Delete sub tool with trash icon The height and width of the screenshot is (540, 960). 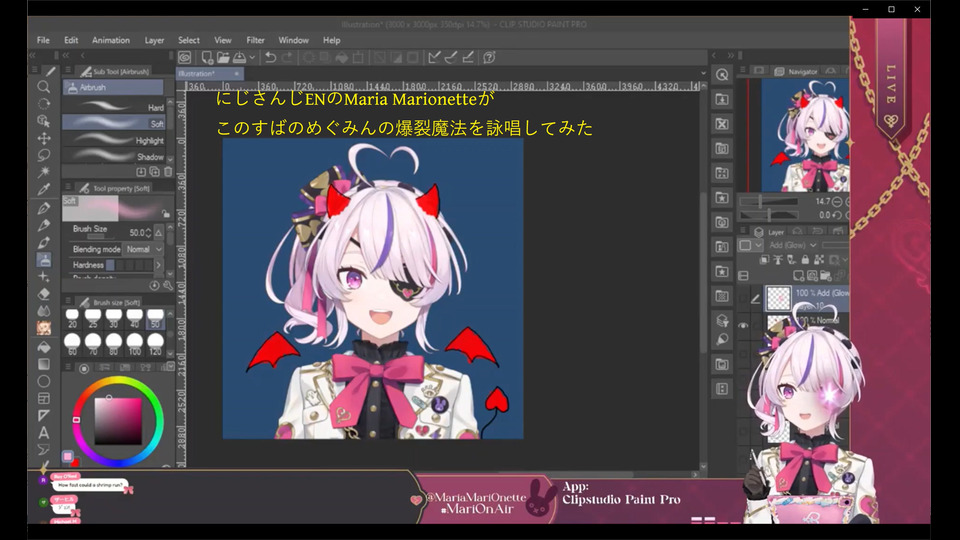click(168, 172)
